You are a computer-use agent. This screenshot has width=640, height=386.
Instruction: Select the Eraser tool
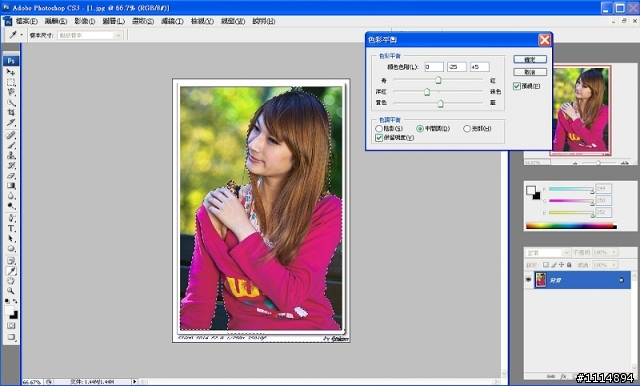[x=11, y=176]
